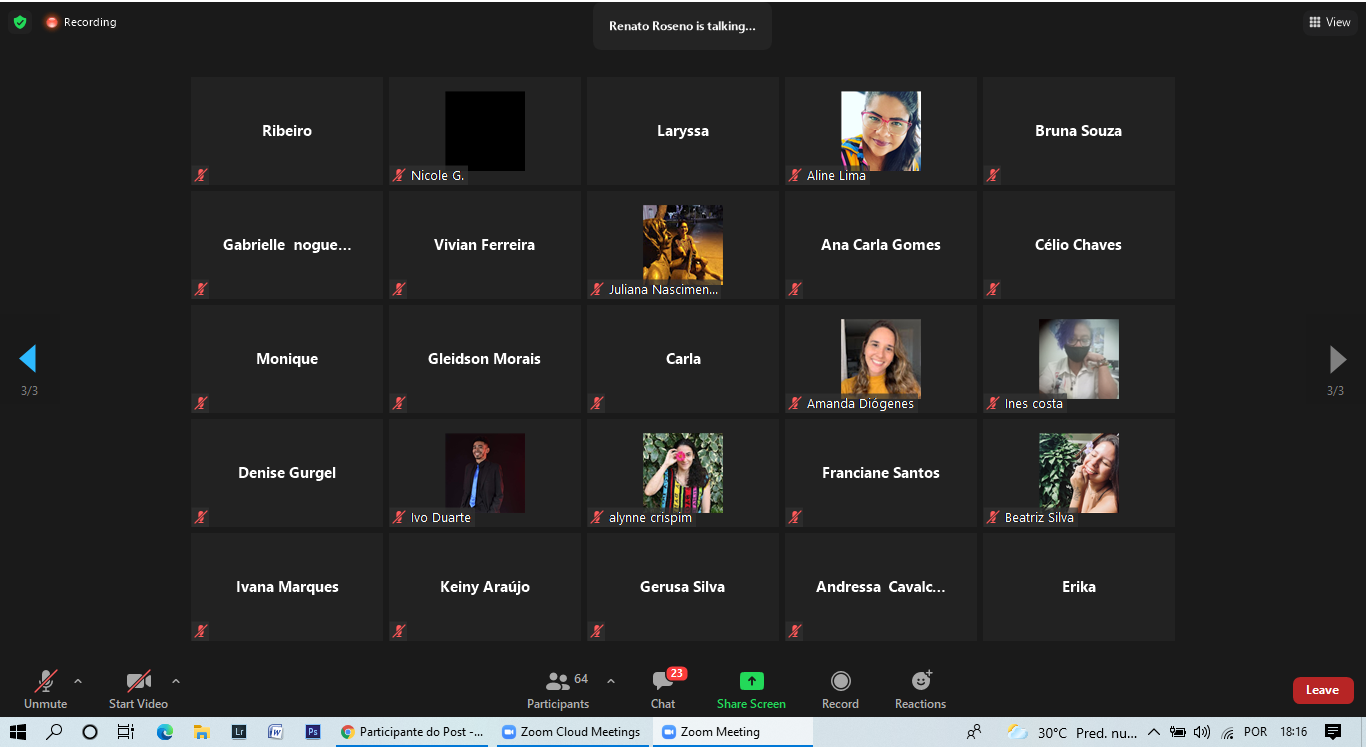Viewport: 1366px width, 747px height.
Task: Start recording with the Record button
Action: (840, 689)
